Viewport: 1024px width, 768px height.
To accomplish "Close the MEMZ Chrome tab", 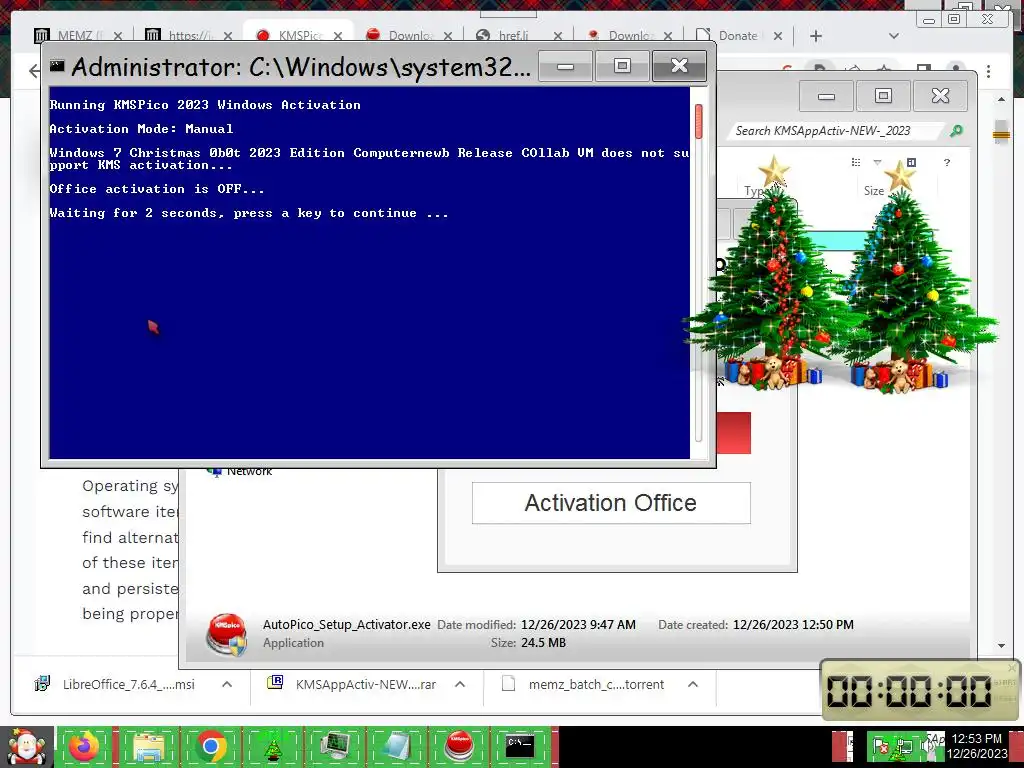I will (118, 36).
